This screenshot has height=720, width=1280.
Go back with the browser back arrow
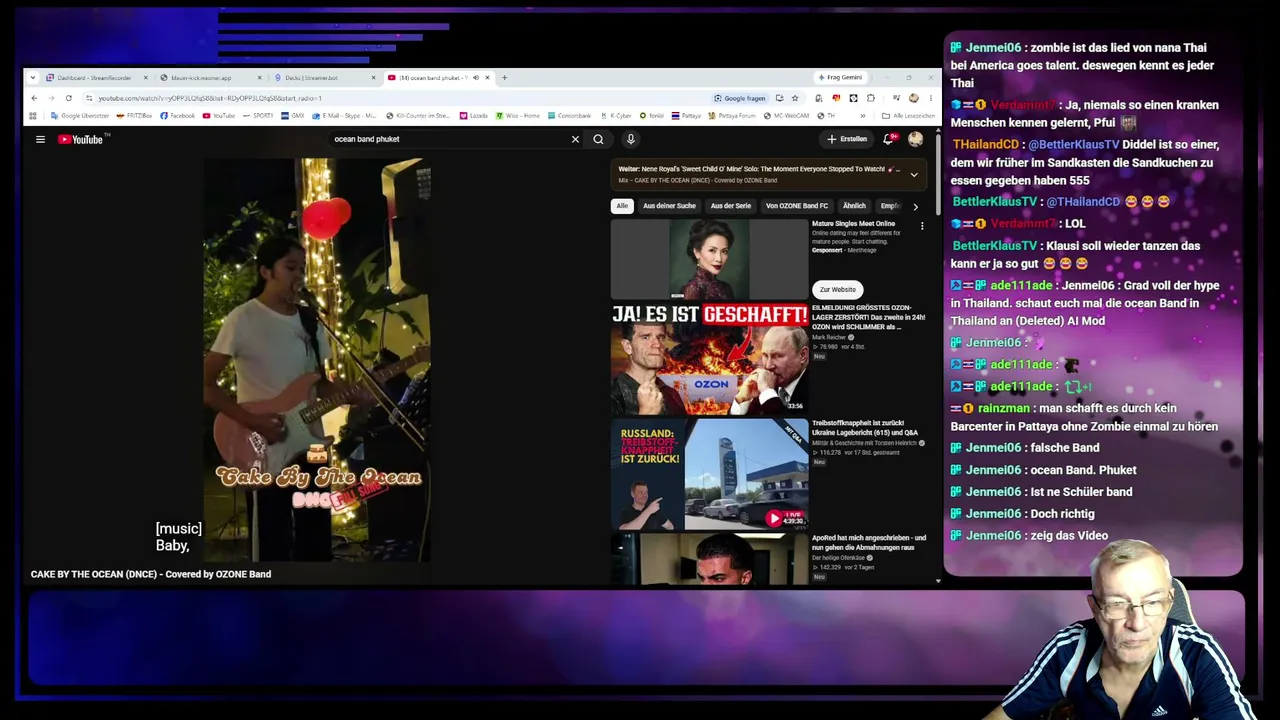click(x=34, y=98)
